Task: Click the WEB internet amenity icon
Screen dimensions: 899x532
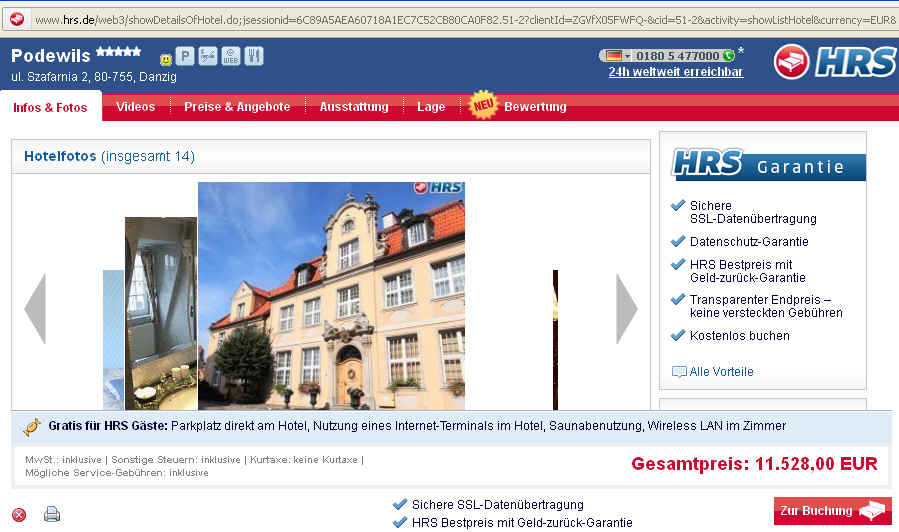Action: pos(231,57)
